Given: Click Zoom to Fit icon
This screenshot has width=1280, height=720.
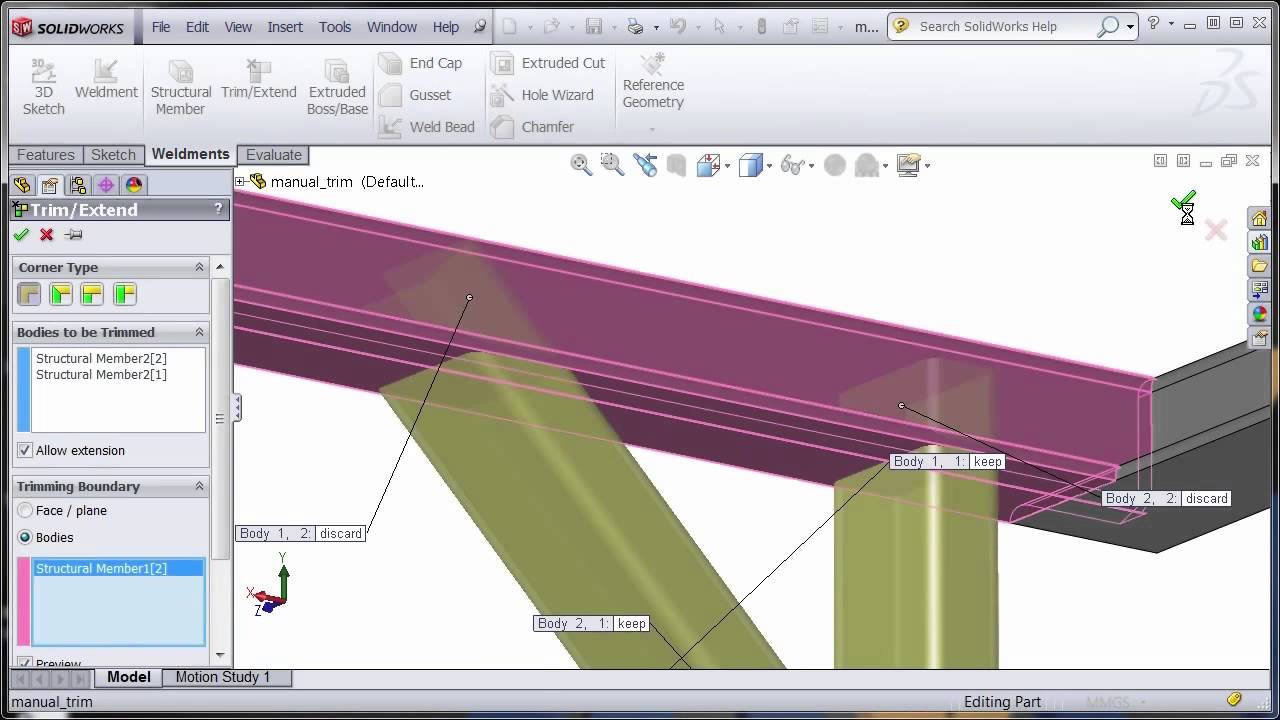Looking at the screenshot, I should pos(581,165).
